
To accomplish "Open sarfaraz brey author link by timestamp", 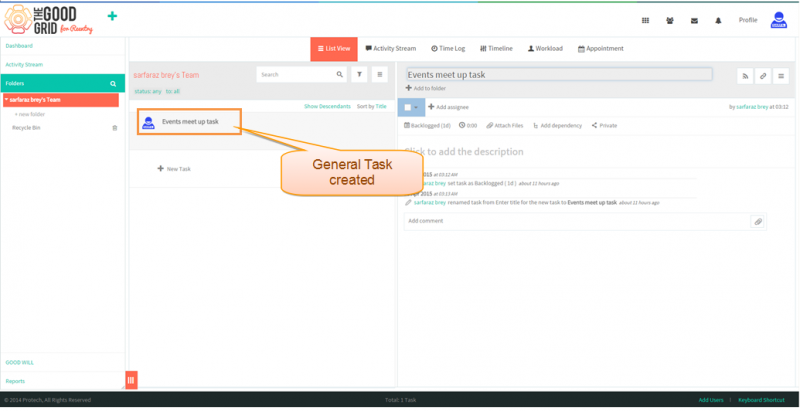I will click(x=752, y=107).
